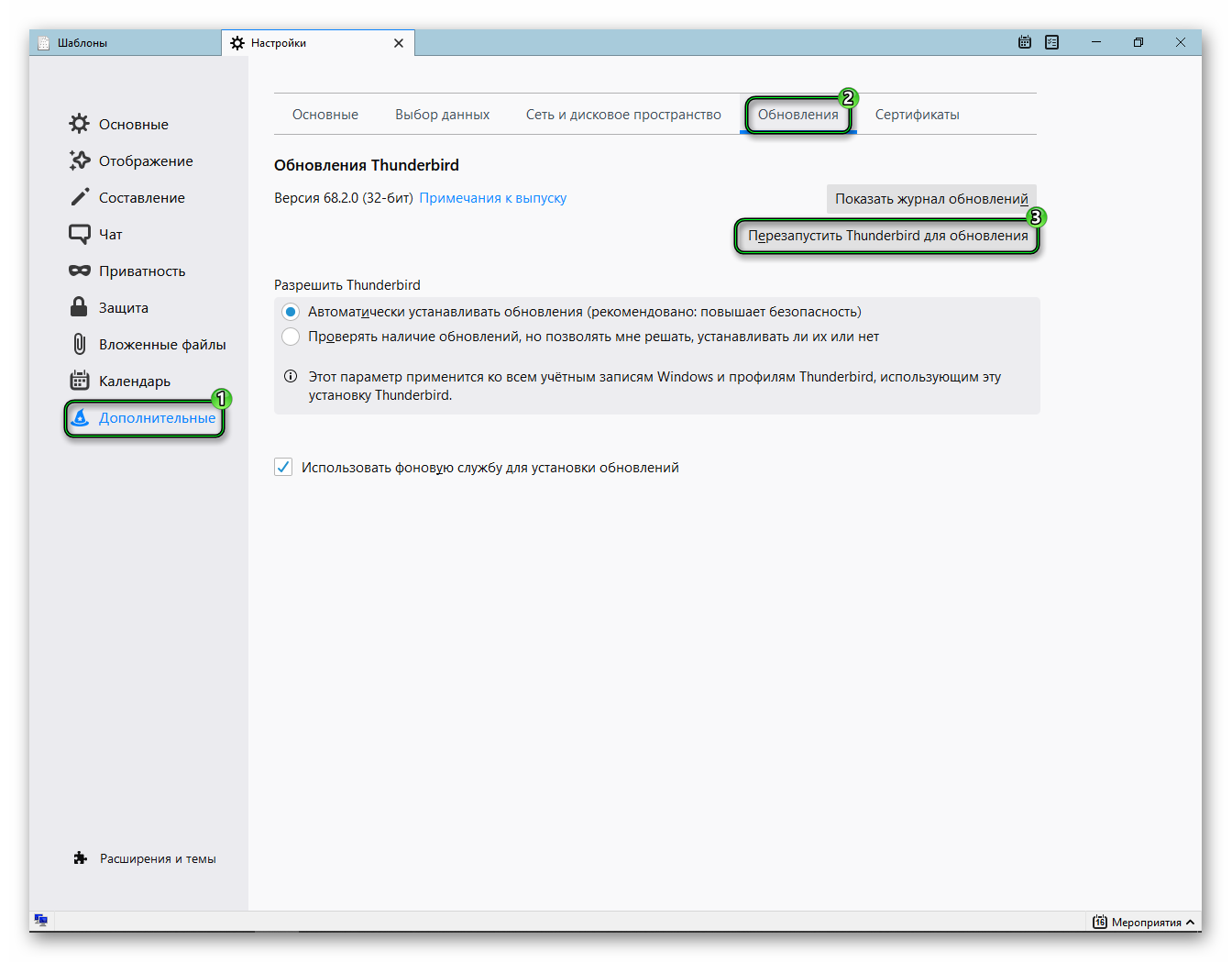Screen dimensions: 1232x962
Task: Click the chat bubble icon for Чат
Action: [80, 235]
